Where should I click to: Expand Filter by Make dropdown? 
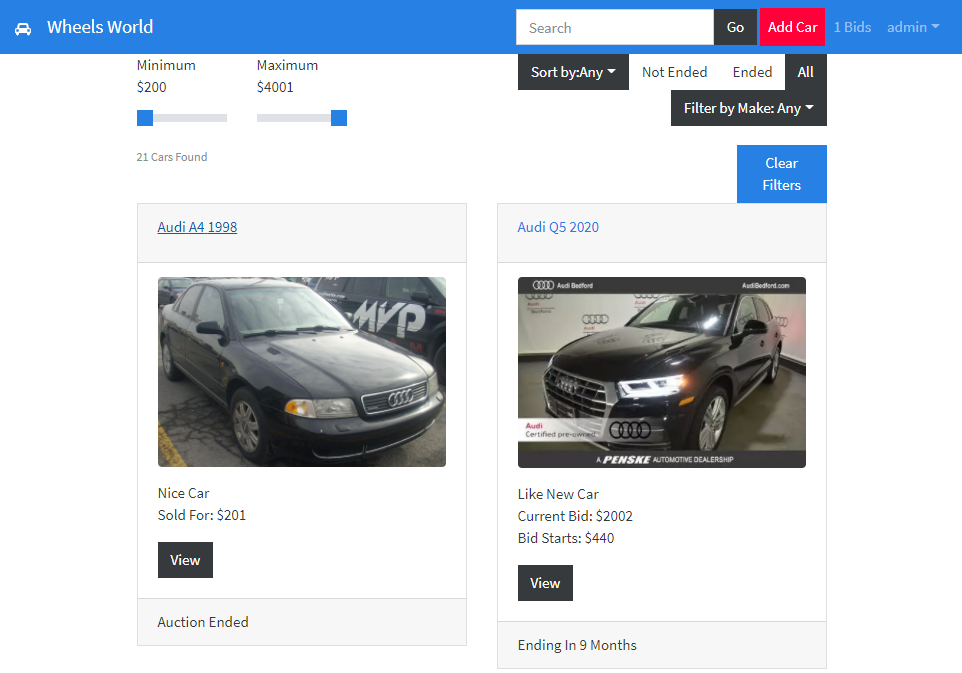coord(748,108)
